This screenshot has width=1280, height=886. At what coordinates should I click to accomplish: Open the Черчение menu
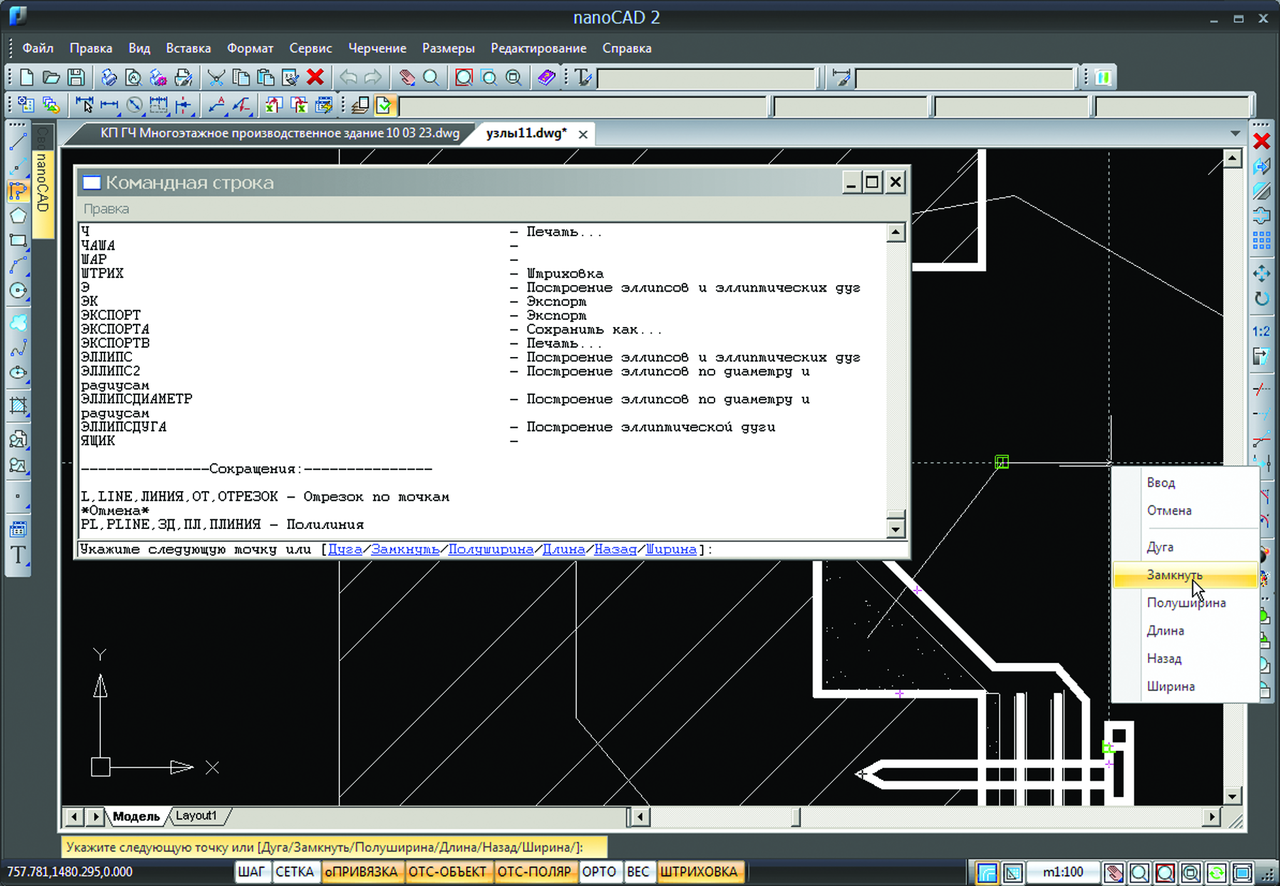pos(377,48)
